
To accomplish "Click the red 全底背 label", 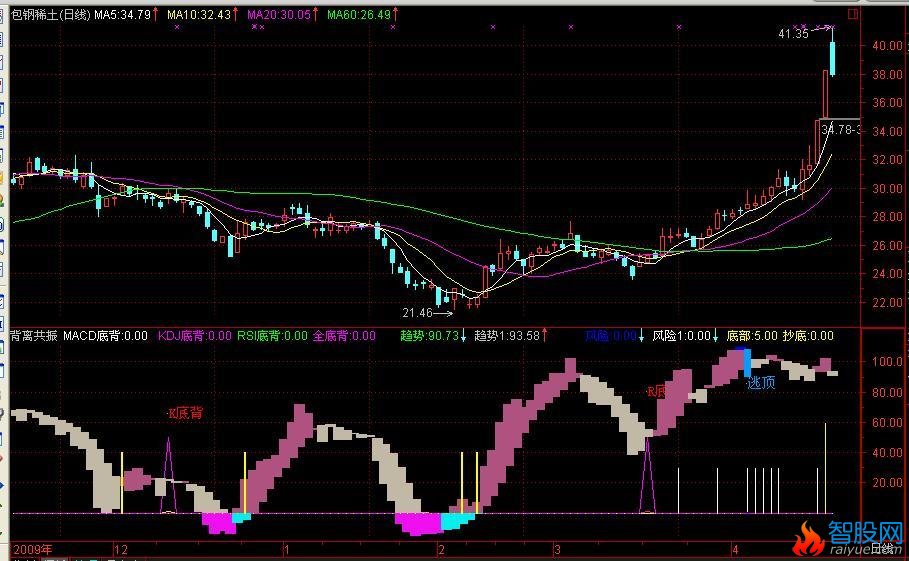I will click(x=344, y=337).
